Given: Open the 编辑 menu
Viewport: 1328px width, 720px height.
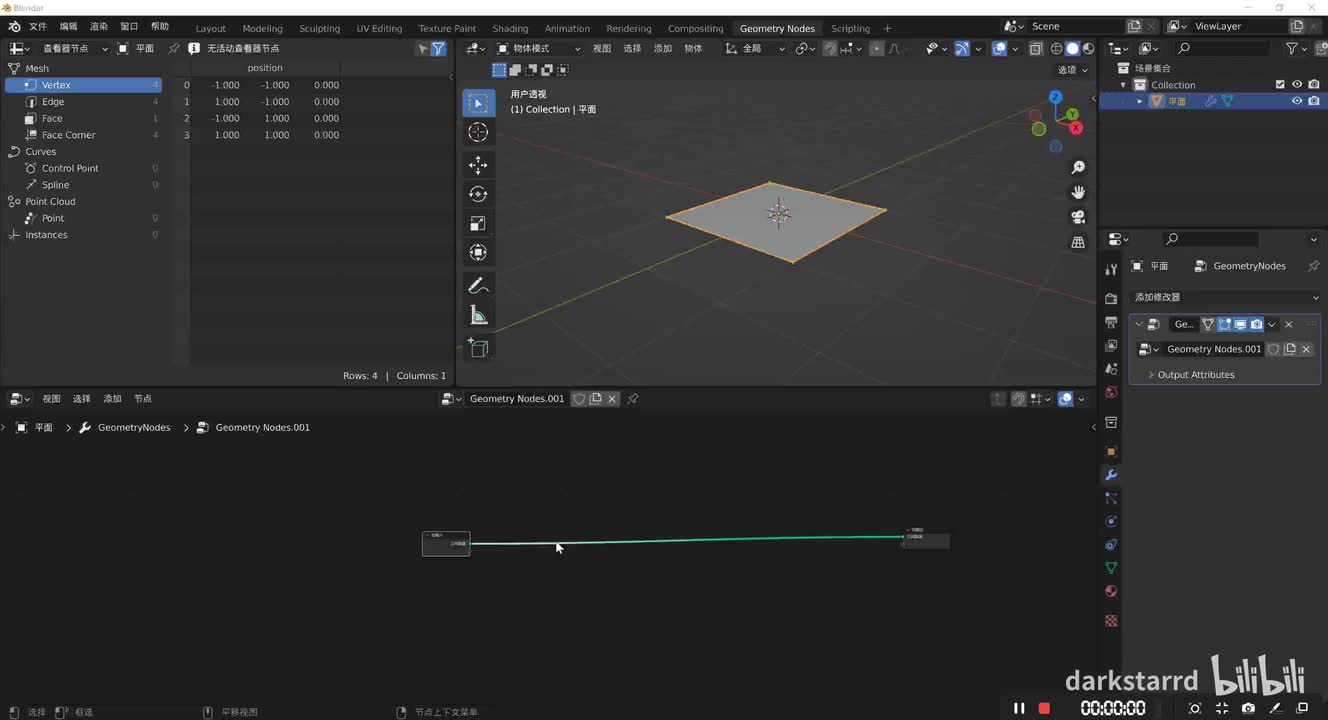Looking at the screenshot, I should [68, 27].
